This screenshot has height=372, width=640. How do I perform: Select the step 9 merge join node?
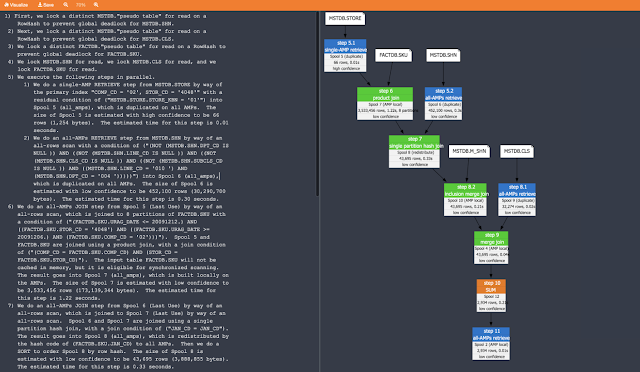click(x=491, y=247)
